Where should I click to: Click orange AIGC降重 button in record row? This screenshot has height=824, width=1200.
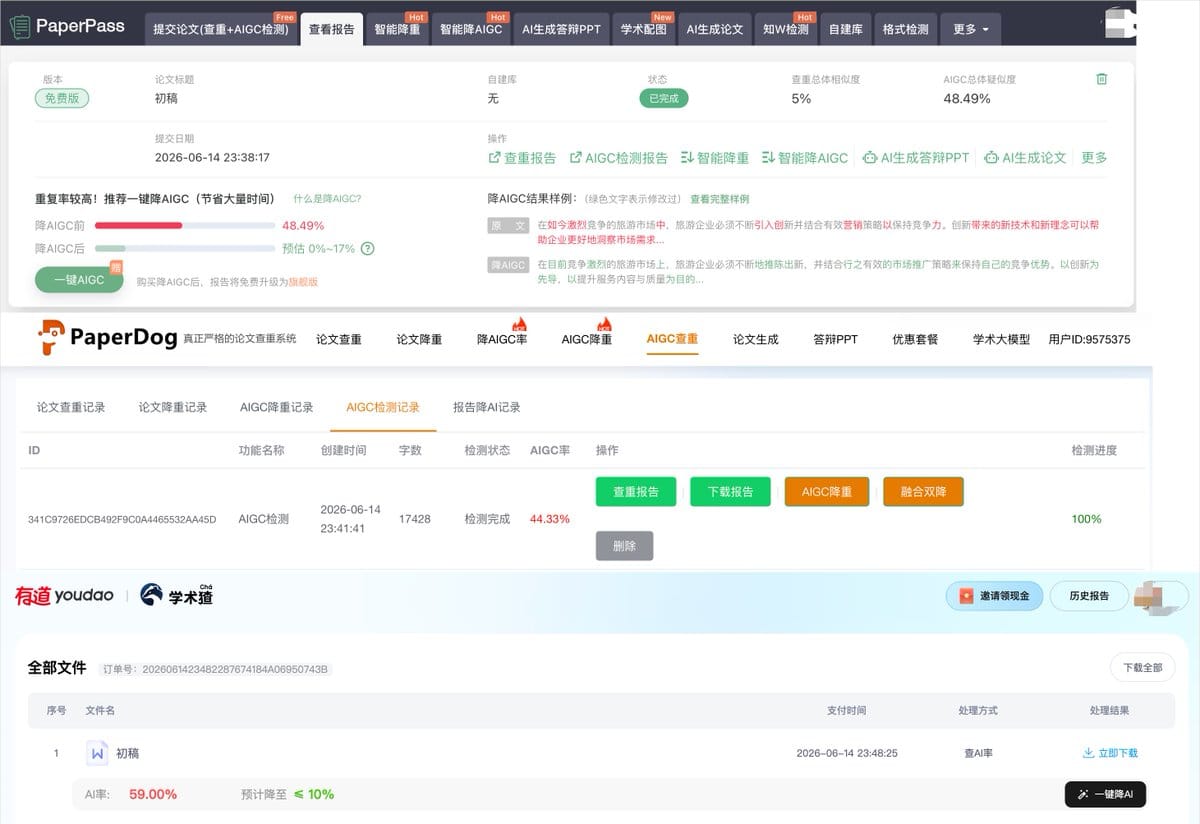tap(827, 492)
